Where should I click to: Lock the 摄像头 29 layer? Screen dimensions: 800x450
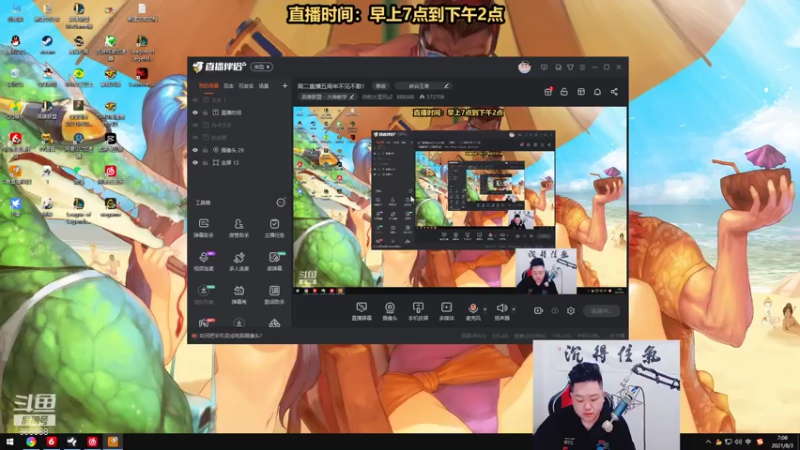[x=205, y=150]
